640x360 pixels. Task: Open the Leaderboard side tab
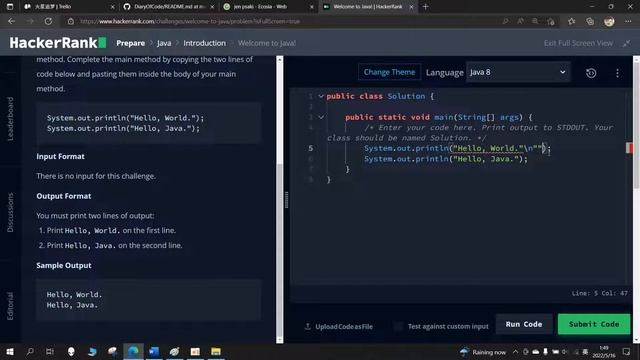tap(11, 119)
